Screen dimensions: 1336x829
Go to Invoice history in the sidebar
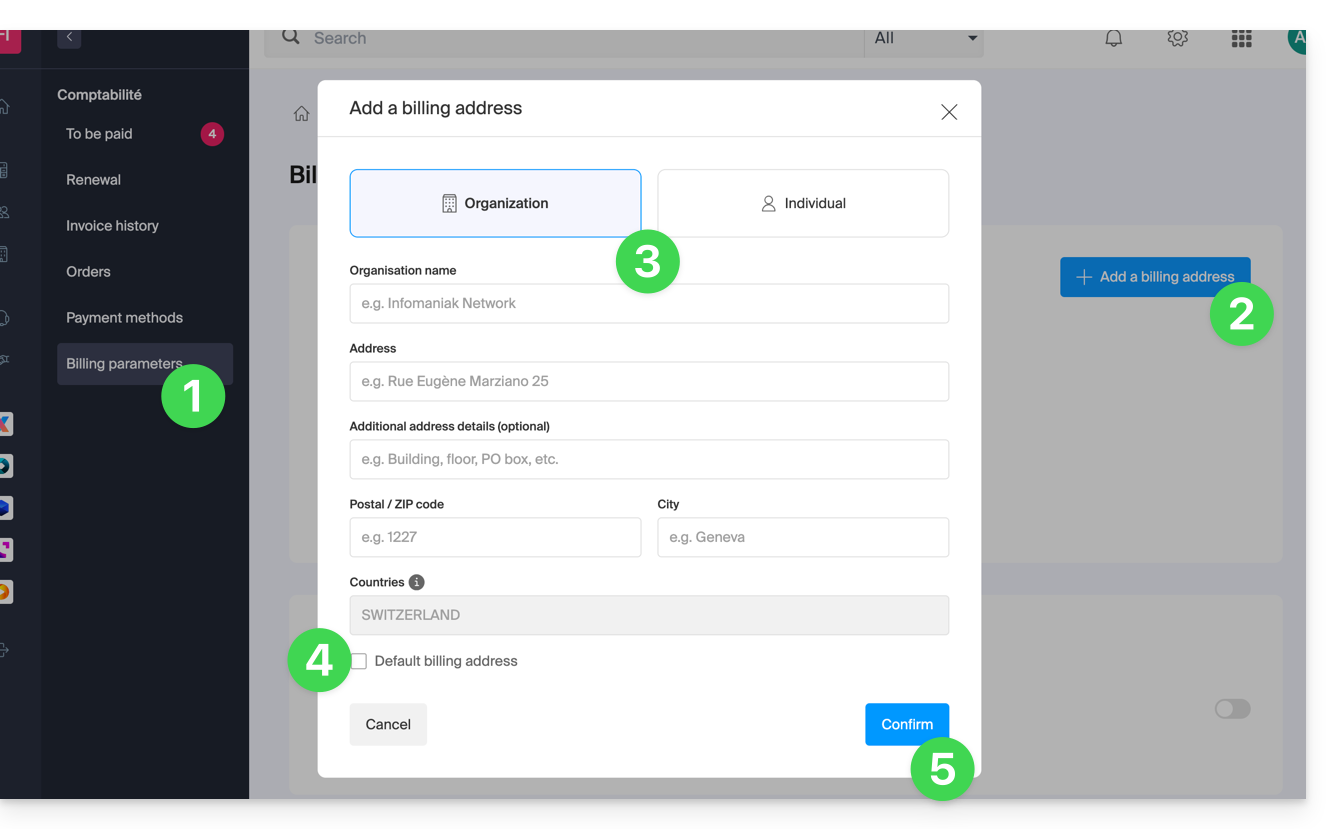112,226
